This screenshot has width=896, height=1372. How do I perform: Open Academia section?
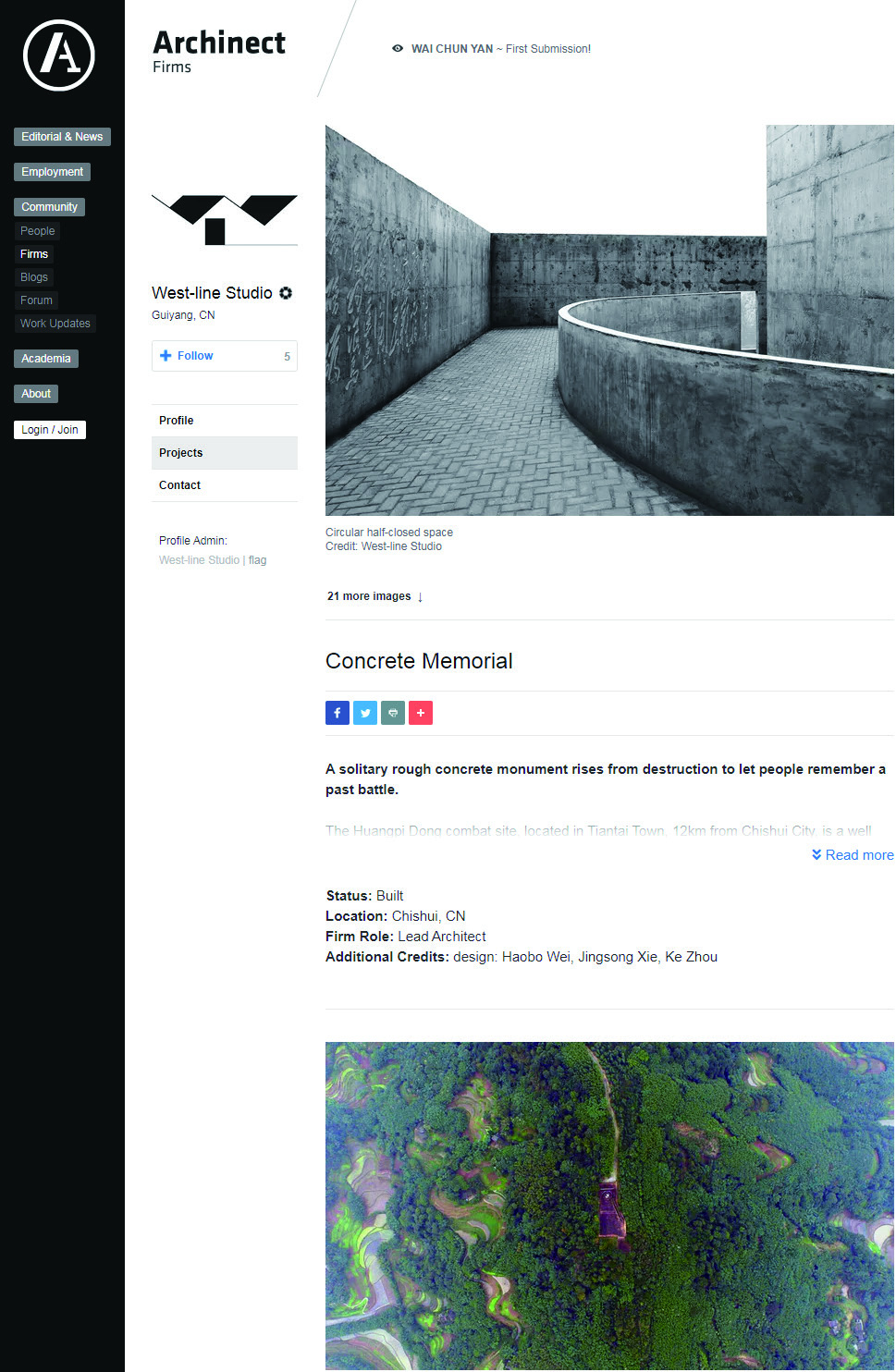click(46, 359)
